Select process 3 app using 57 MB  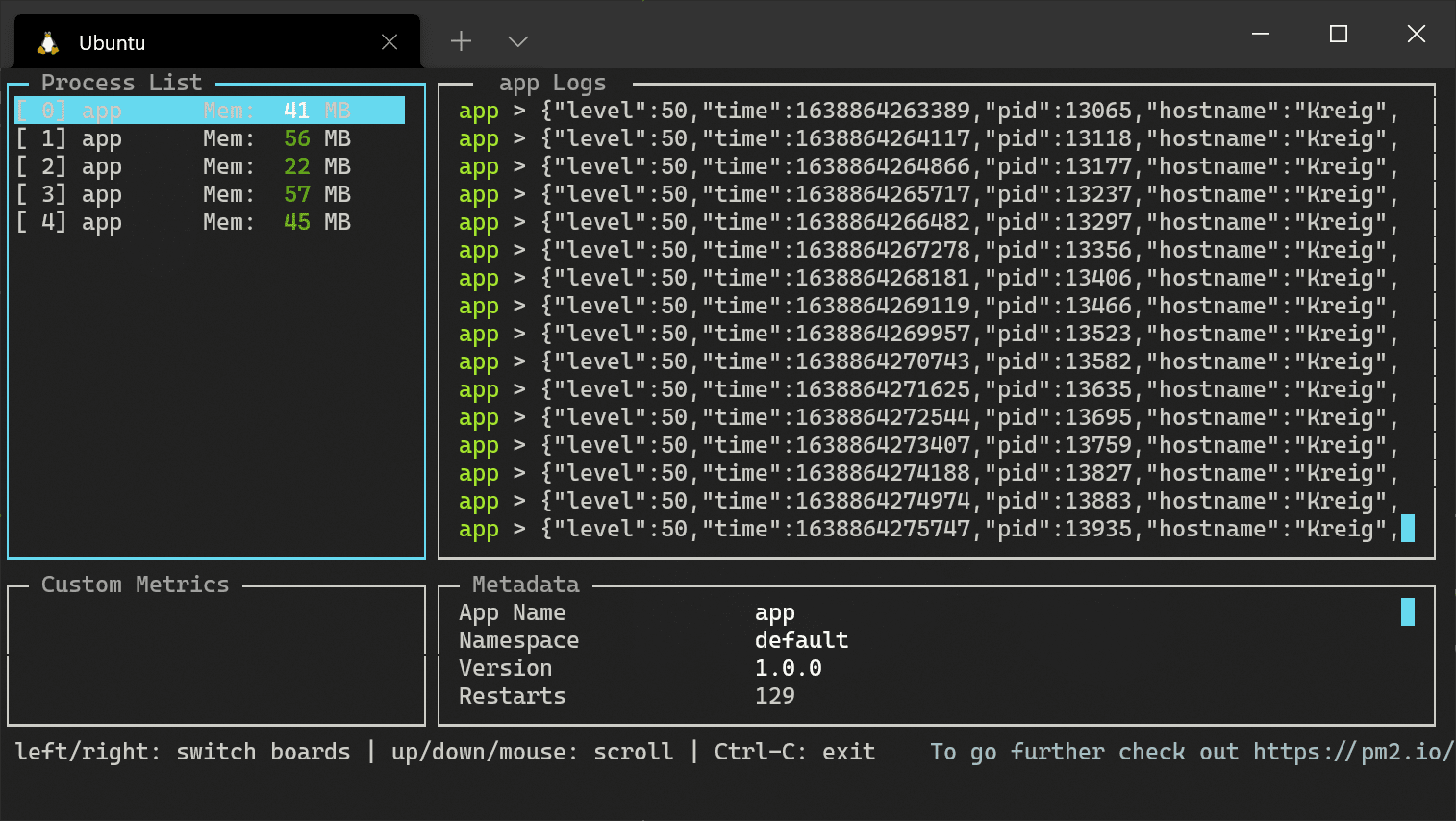coord(183,194)
